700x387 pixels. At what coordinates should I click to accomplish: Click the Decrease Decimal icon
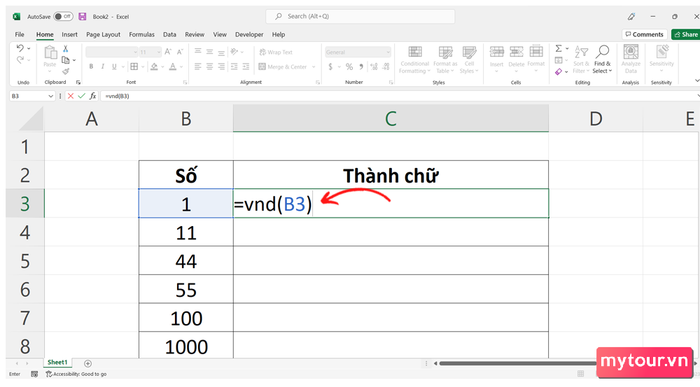coord(386,67)
